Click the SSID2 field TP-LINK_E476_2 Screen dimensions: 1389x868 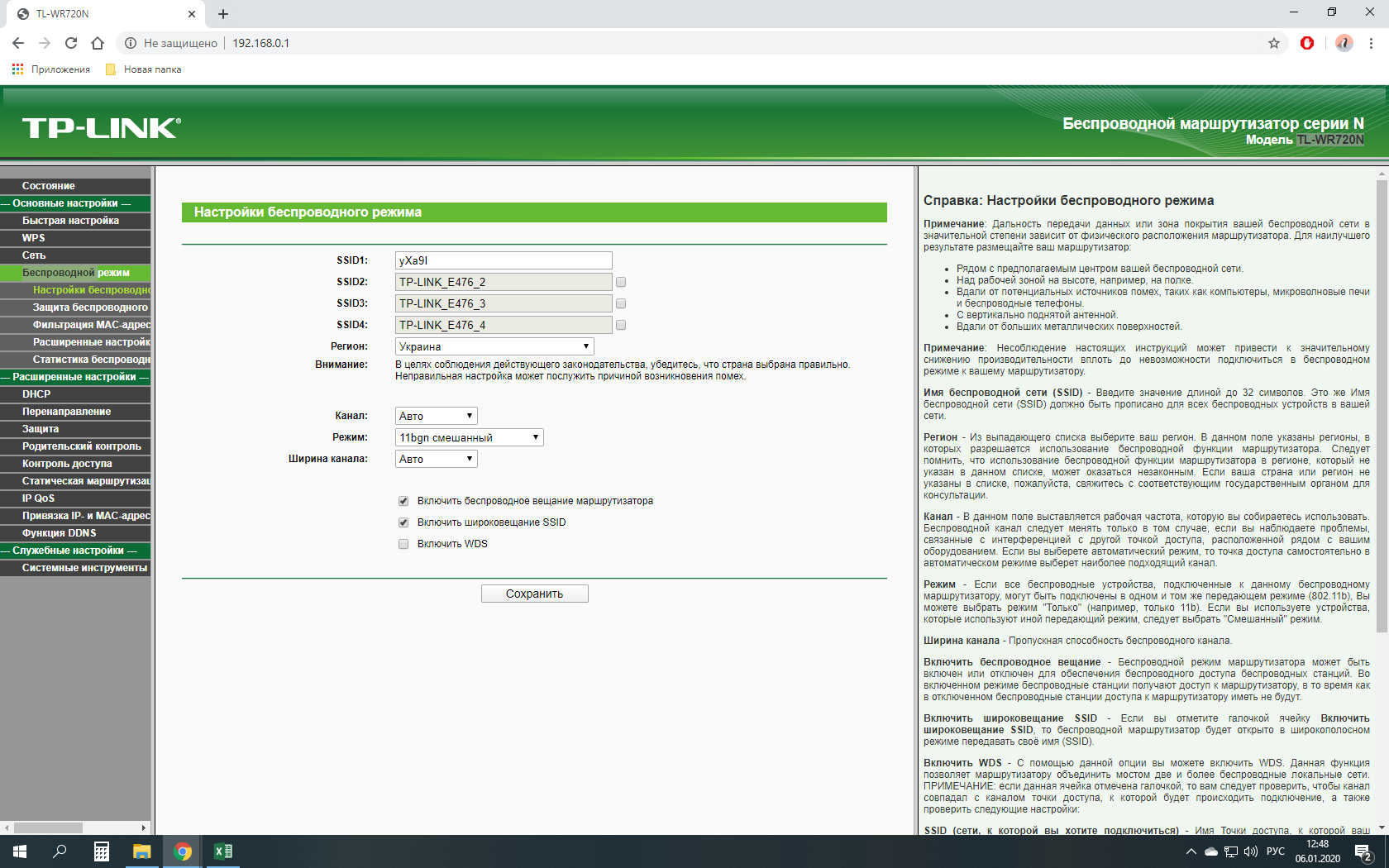pyautogui.click(x=504, y=282)
